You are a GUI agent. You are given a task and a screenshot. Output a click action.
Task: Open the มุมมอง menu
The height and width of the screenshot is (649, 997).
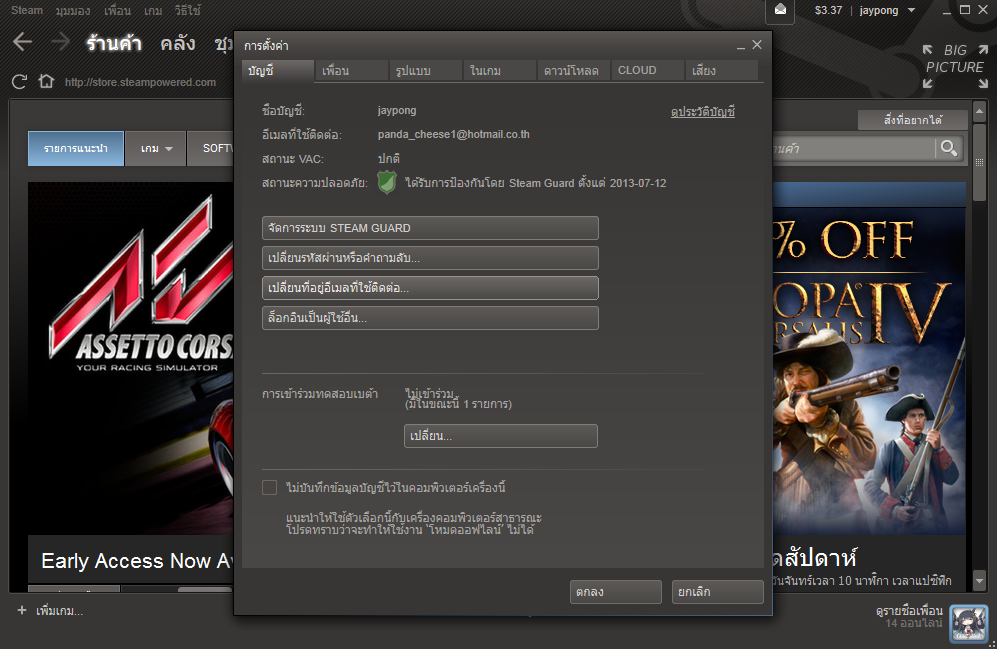(x=72, y=11)
